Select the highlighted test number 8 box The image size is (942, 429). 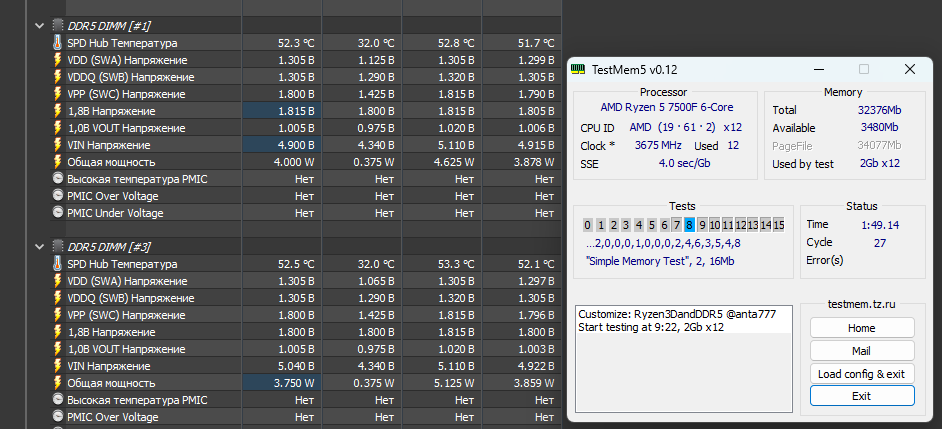coord(689,225)
